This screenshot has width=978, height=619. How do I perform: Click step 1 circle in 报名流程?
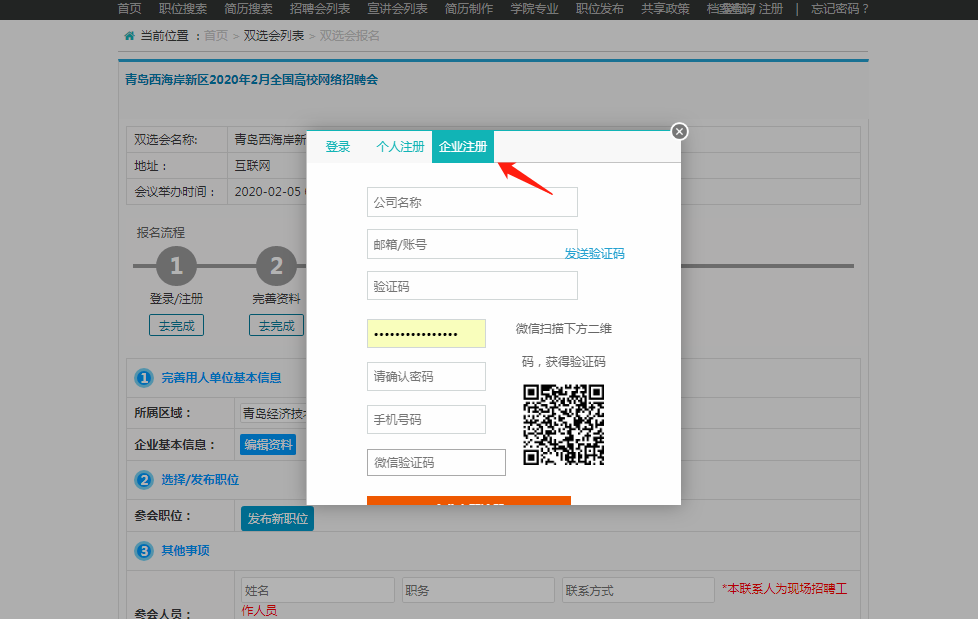point(176,266)
